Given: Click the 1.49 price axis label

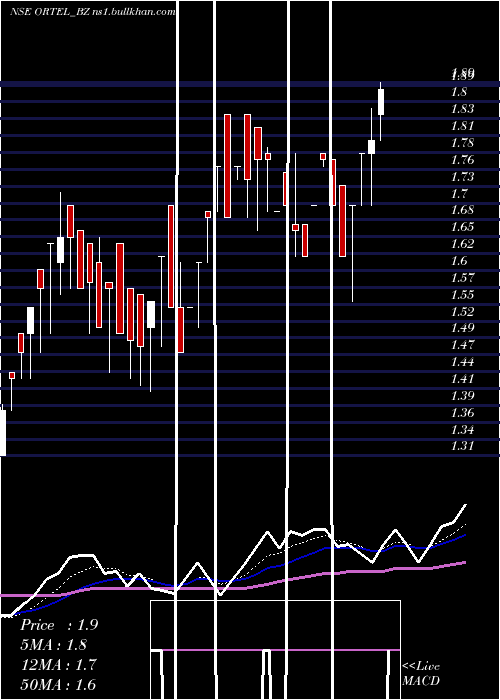Looking at the screenshot, I should tap(462, 328).
